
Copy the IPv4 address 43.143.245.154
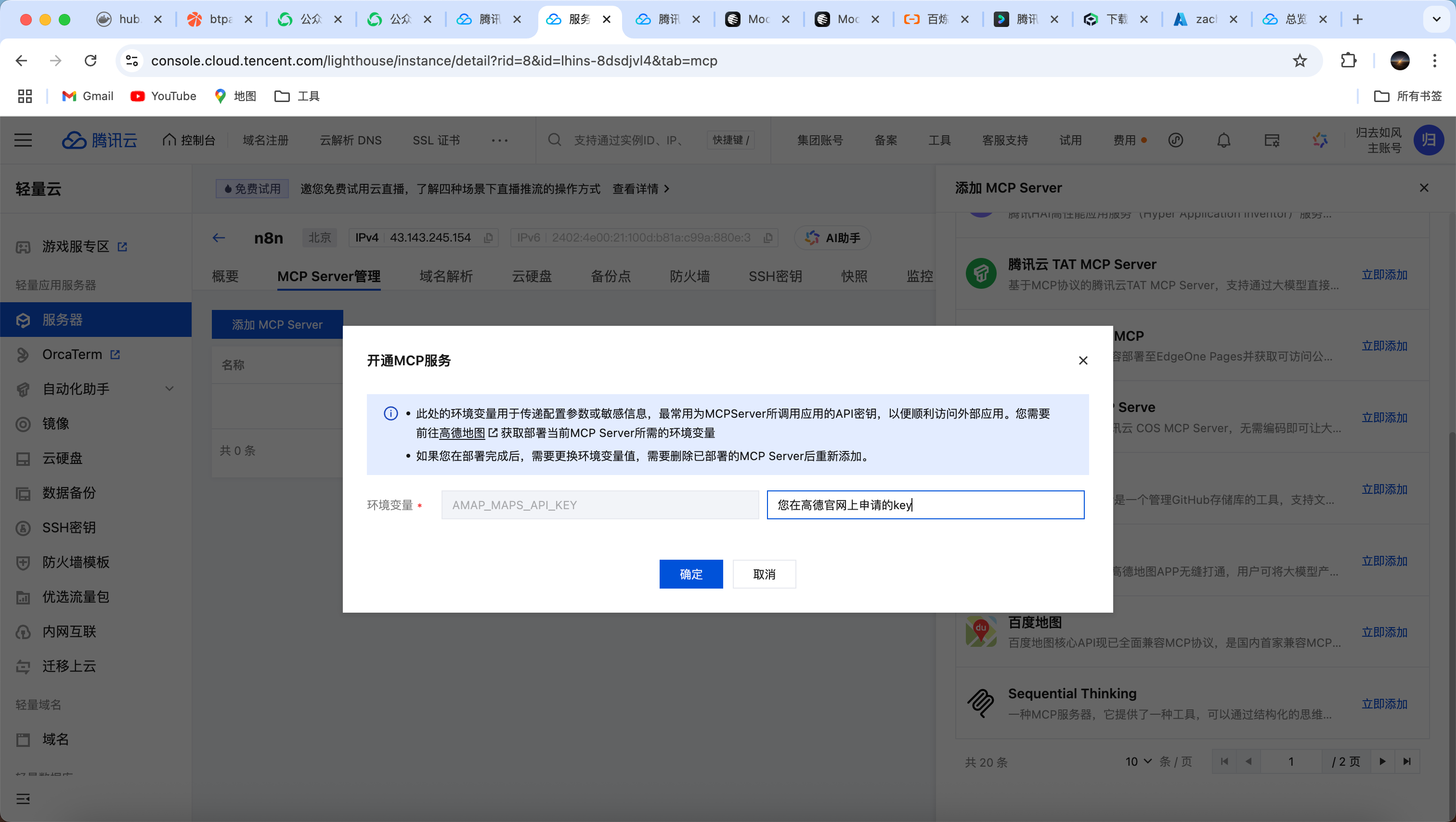click(x=488, y=238)
